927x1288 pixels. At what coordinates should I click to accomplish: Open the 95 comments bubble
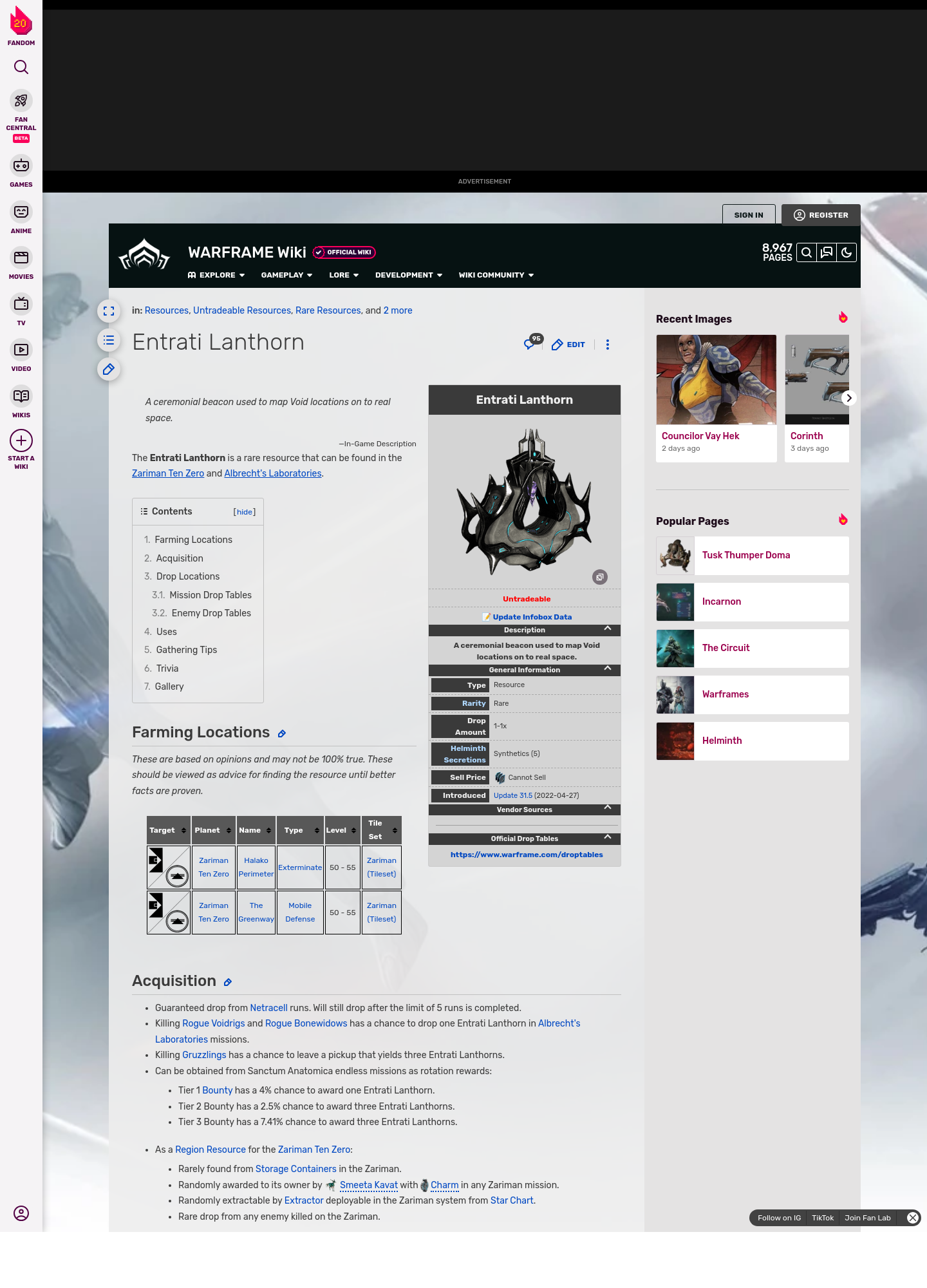(532, 343)
